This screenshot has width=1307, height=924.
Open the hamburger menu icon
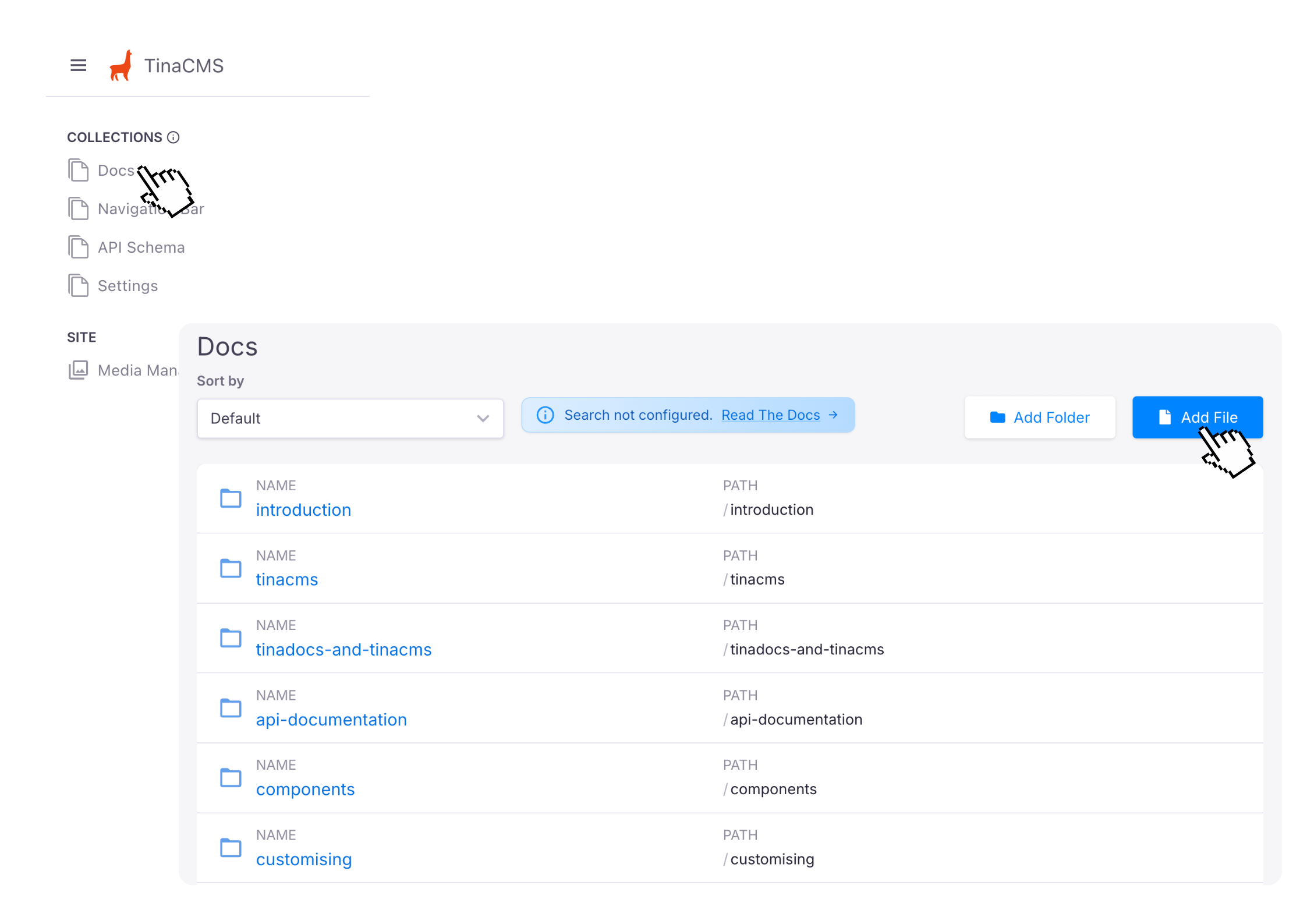[x=78, y=65]
